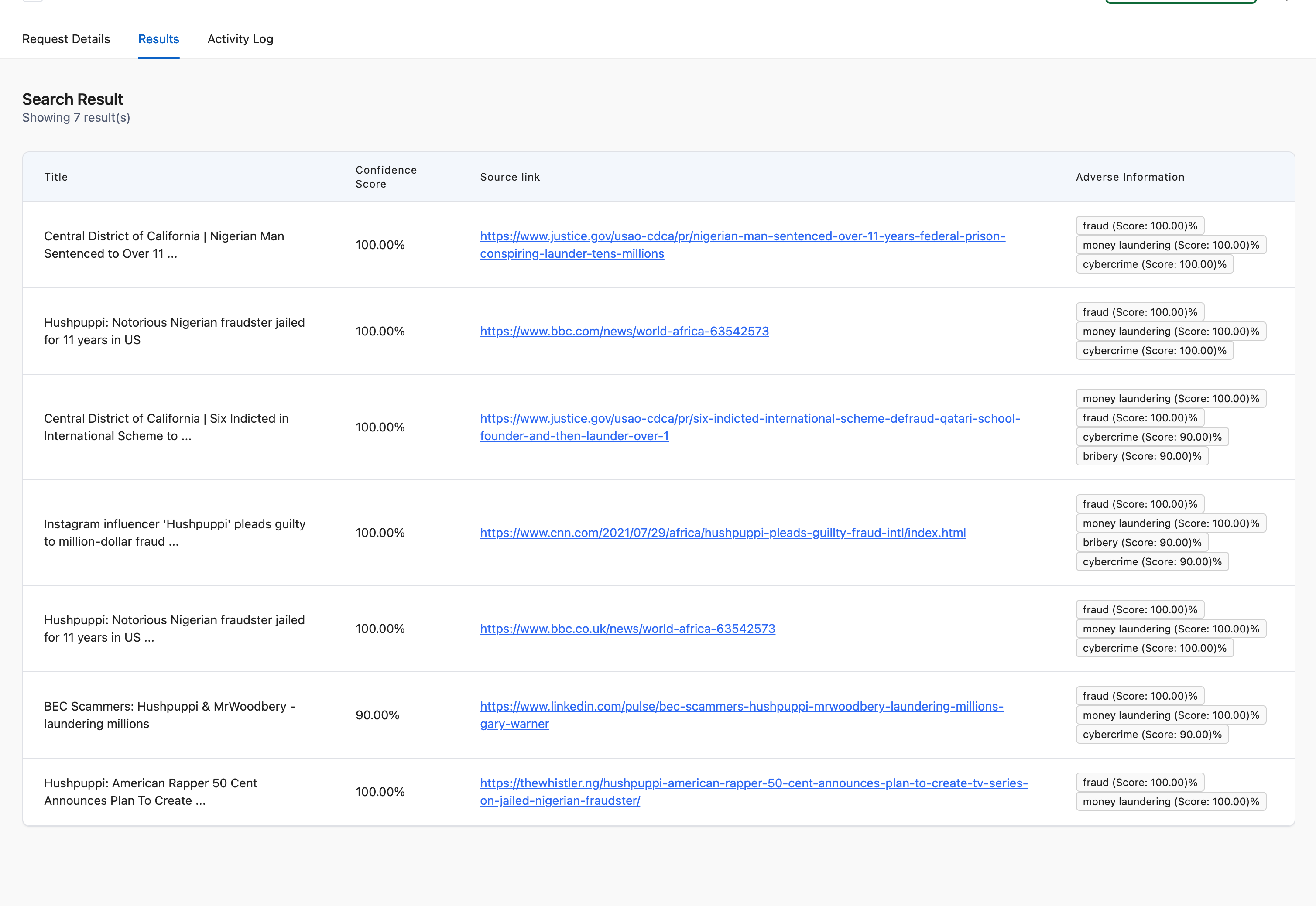1316x906 pixels.
Task: Open the Request Details tab
Action: [x=66, y=38]
